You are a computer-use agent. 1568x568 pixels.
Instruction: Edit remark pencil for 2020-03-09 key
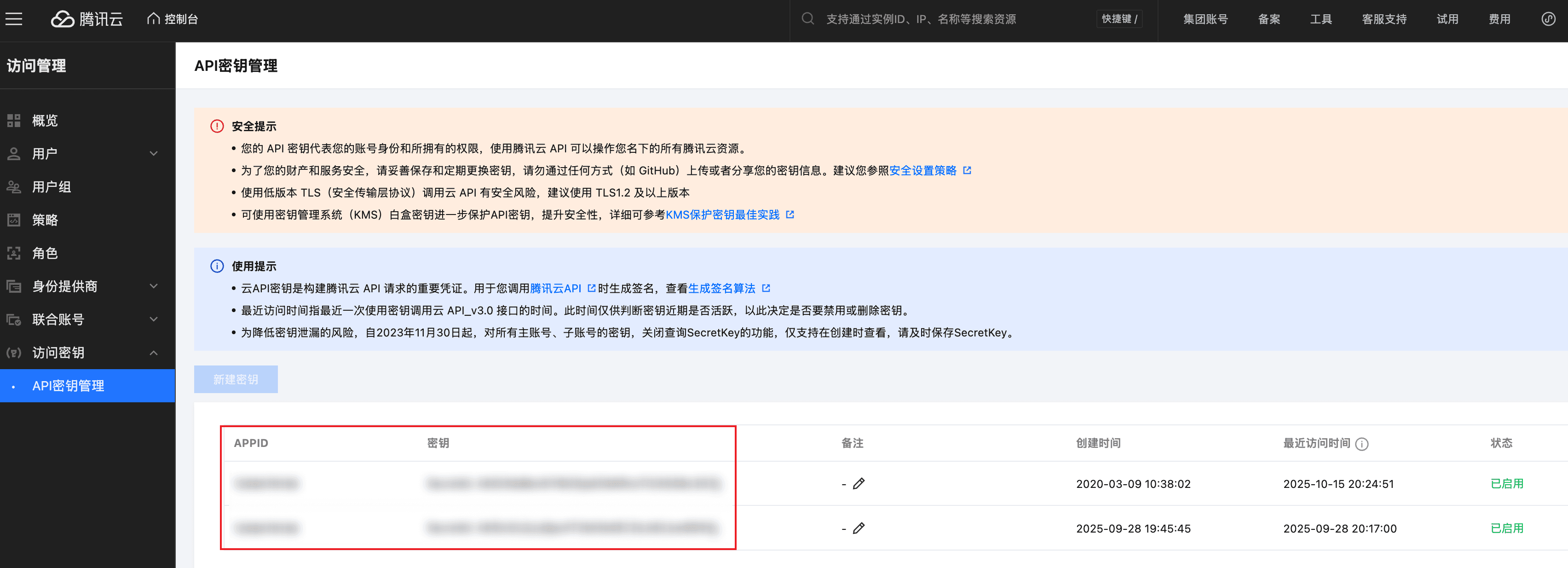point(858,484)
